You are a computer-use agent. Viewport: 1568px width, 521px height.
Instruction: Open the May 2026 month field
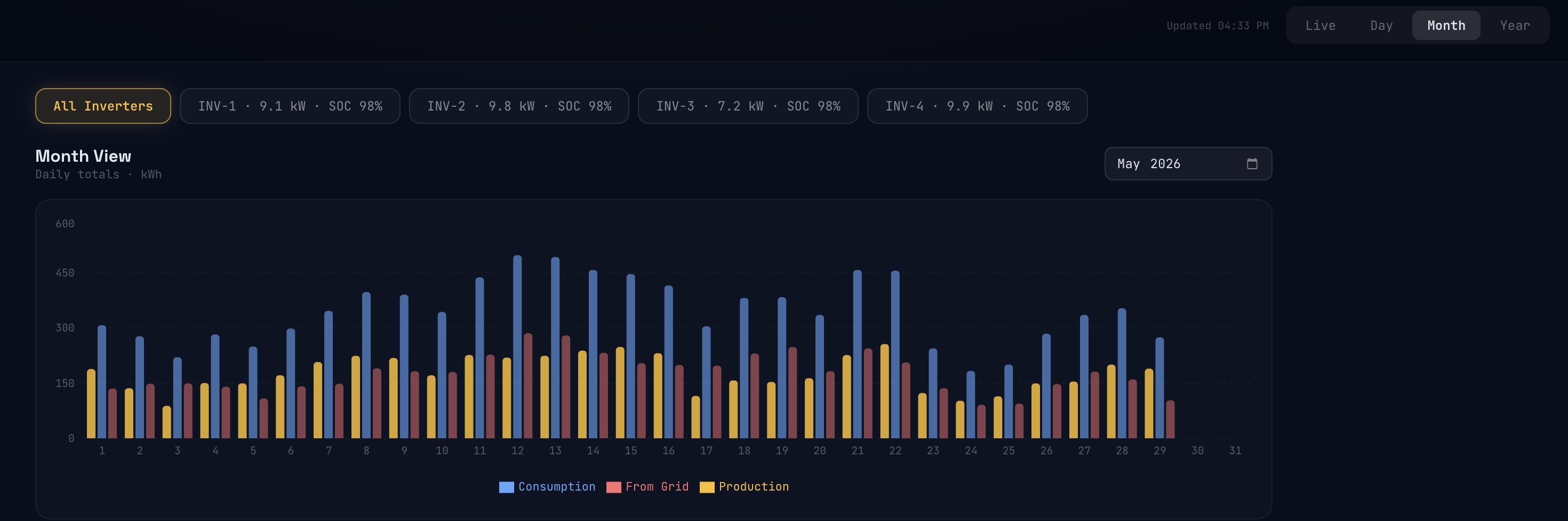[1188, 163]
